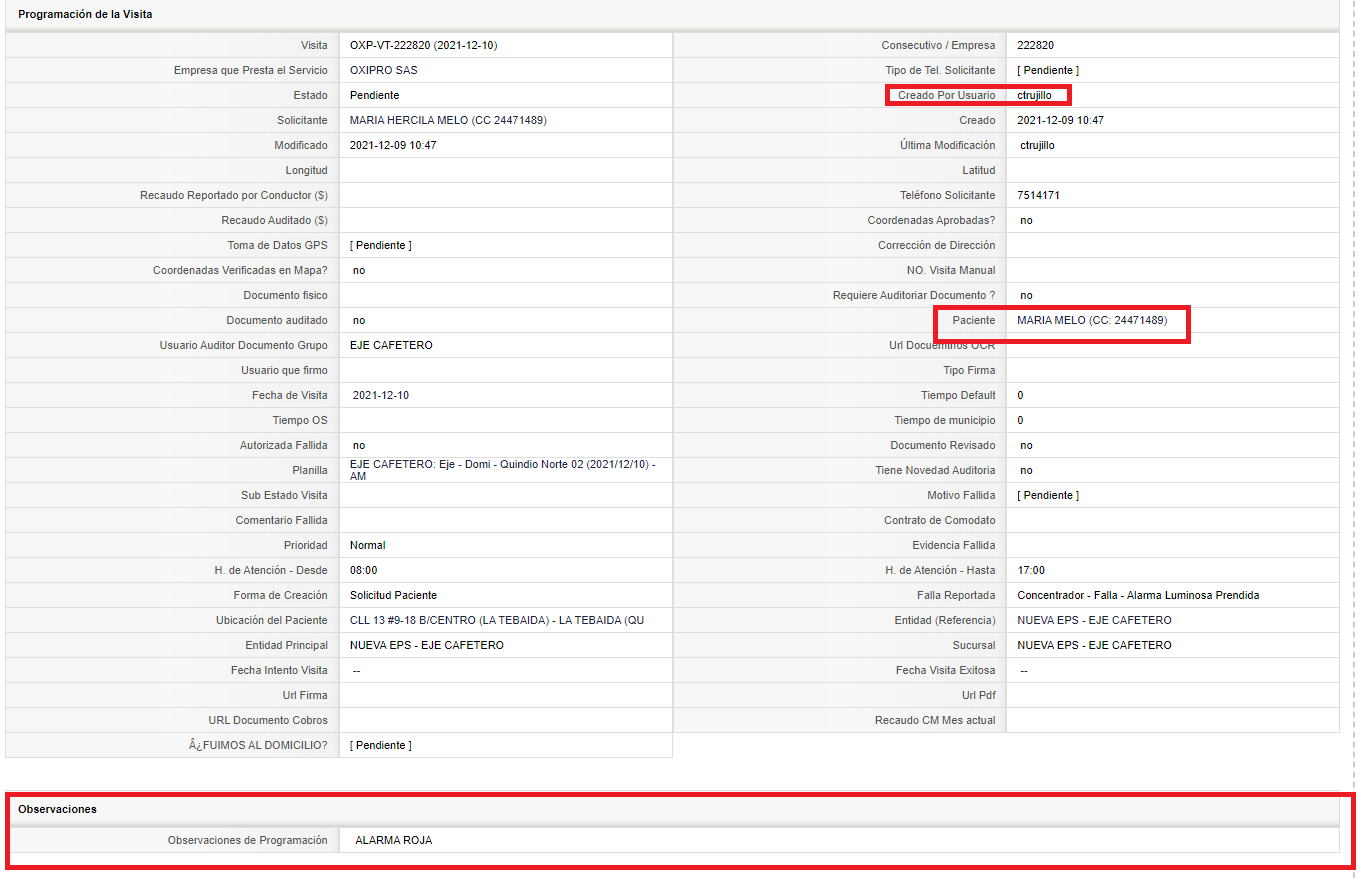The image size is (1367, 878).
Task: Click the Tiene Novedad Auditoria value no
Action: [1027, 470]
